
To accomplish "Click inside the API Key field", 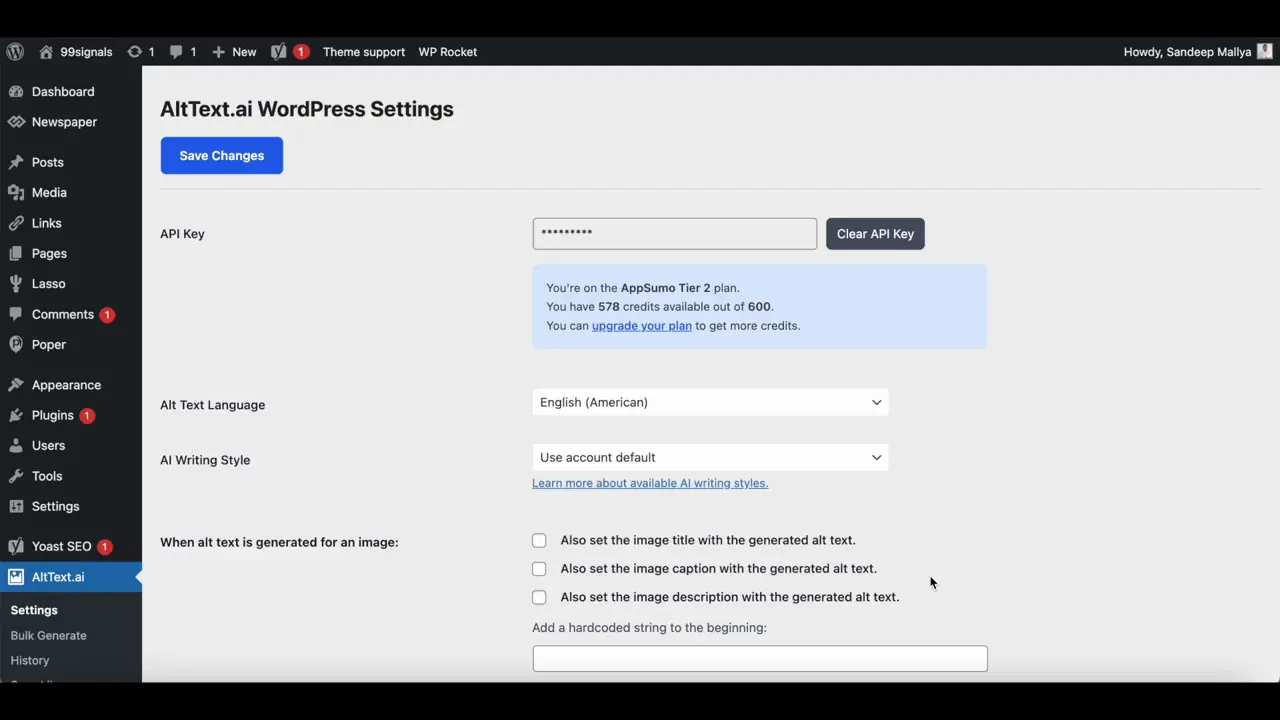I will coord(674,233).
